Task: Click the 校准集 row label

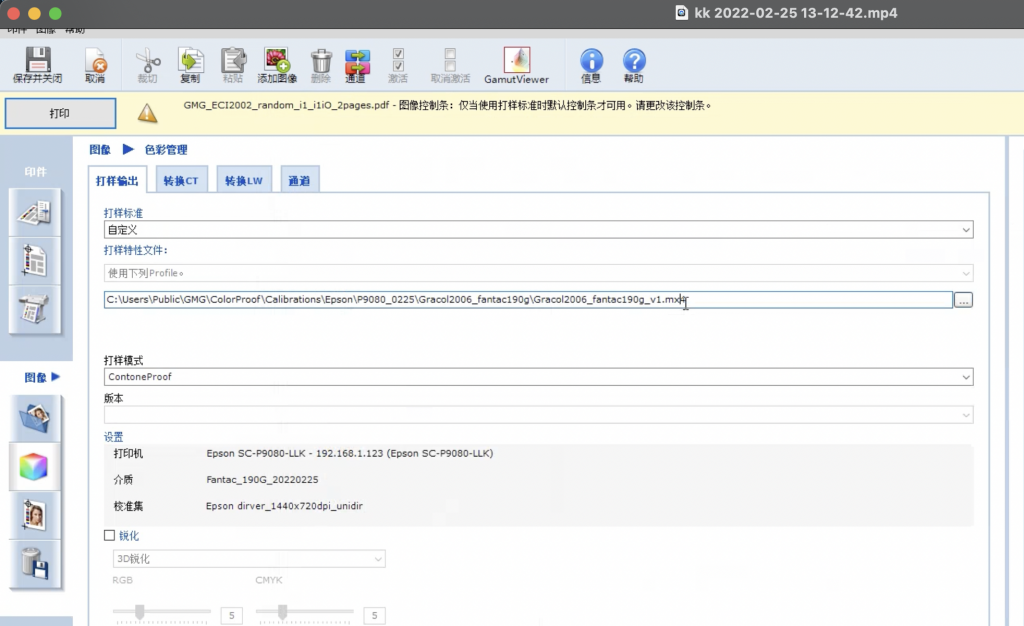Action: [128, 506]
